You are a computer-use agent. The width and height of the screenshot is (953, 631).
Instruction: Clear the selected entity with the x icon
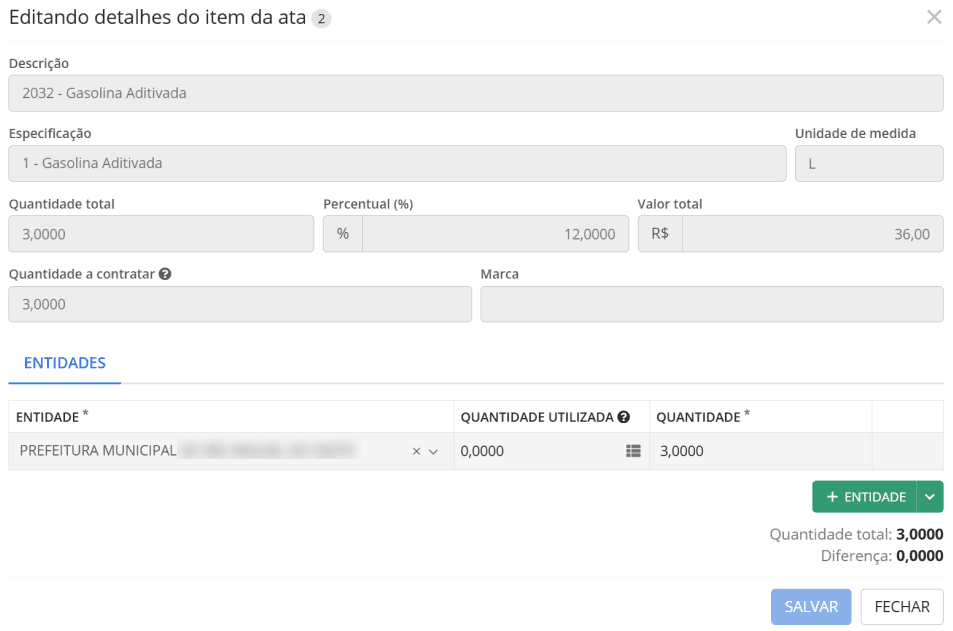416,452
